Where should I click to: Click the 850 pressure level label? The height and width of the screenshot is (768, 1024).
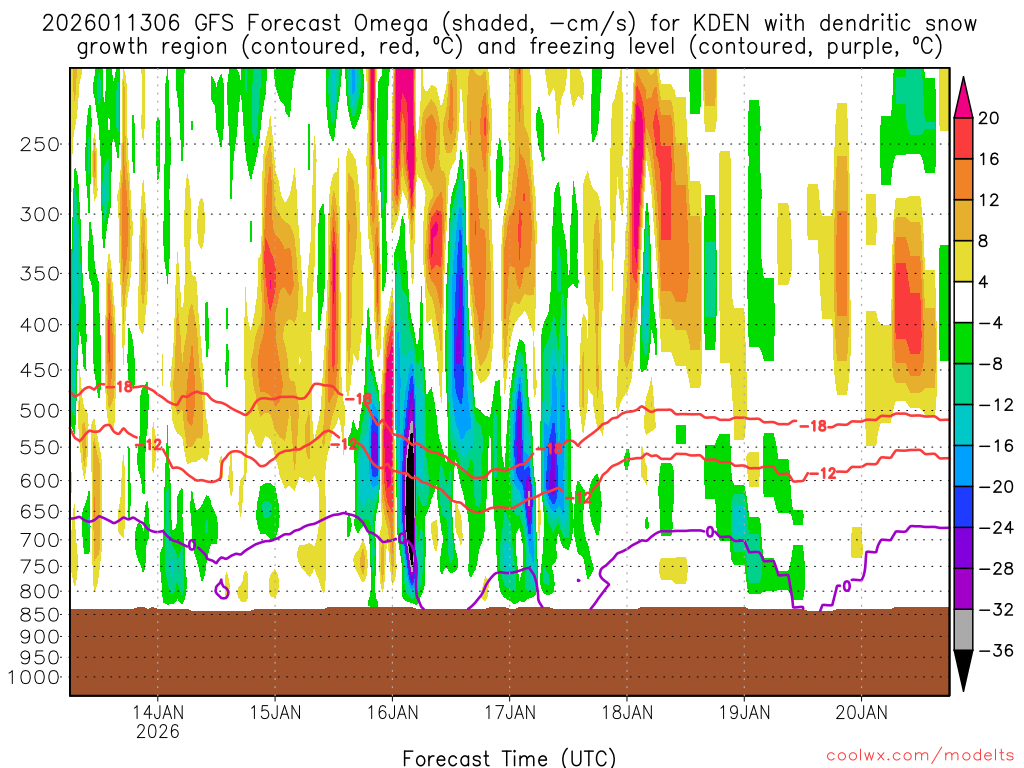(40, 615)
